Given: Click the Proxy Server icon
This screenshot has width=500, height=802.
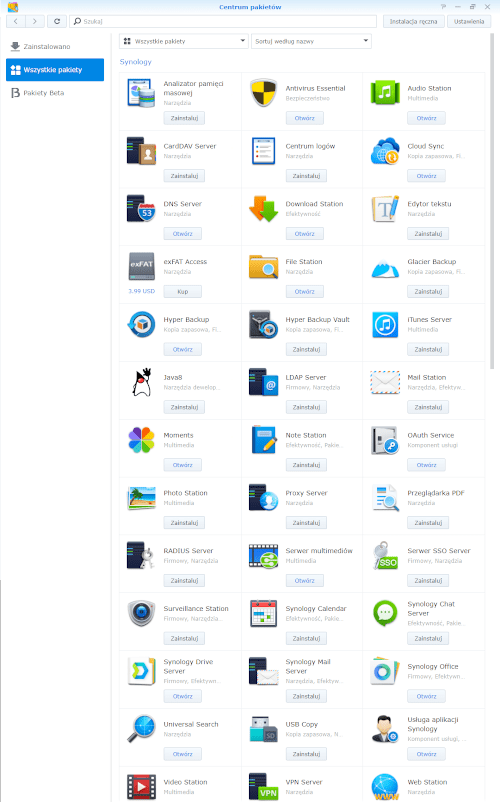Looking at the screenshot, I should (263, 498).
